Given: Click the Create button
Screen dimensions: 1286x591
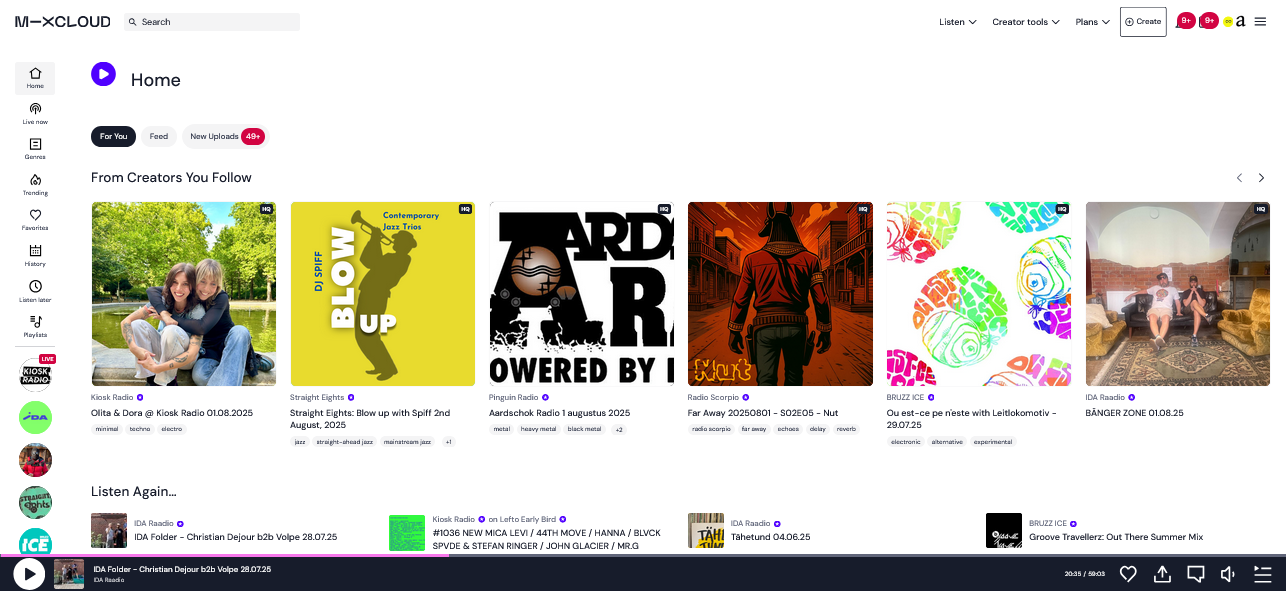Looking at the screenshot, I should point(1143,22).
